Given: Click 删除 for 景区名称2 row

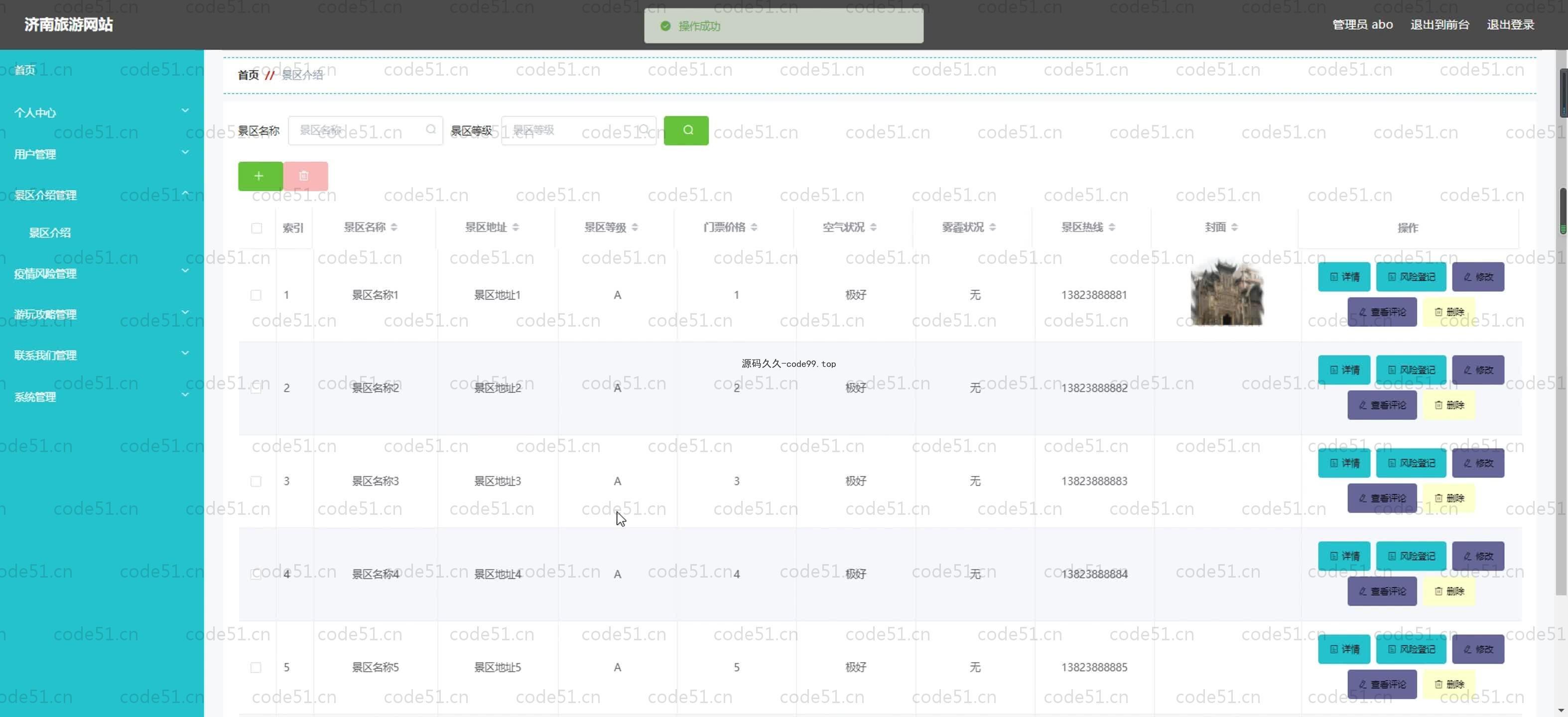Looking at the screenshot, I should coord(1448,405).
